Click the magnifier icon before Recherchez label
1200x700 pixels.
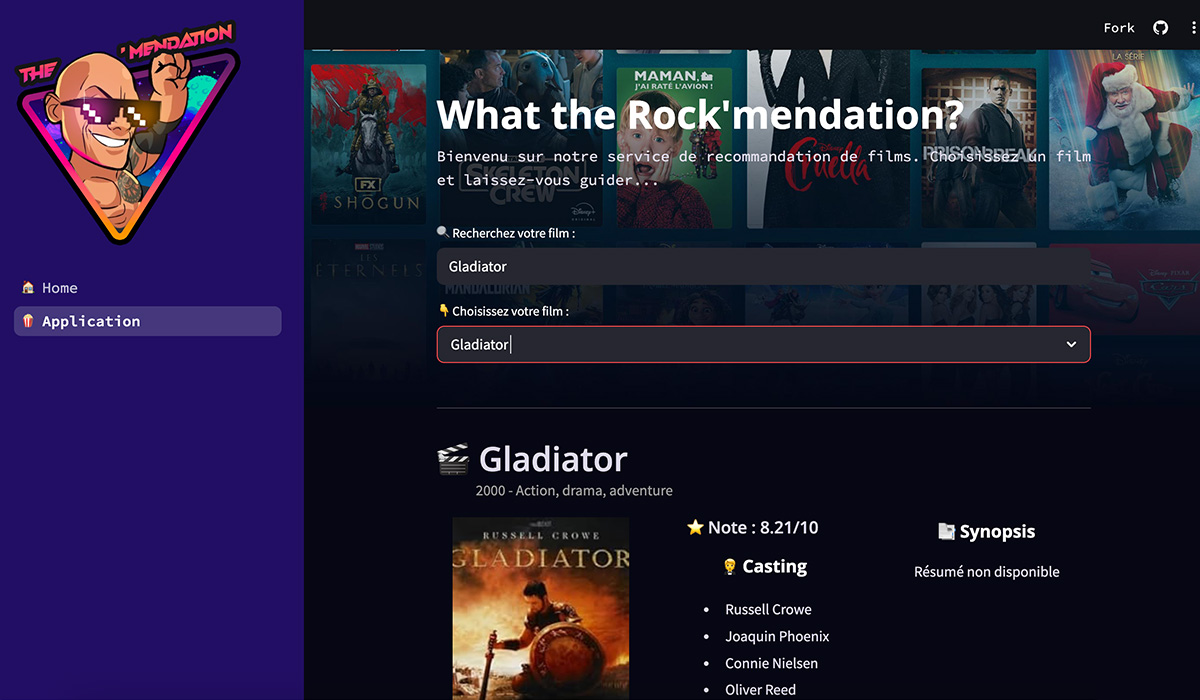(443, 232)
